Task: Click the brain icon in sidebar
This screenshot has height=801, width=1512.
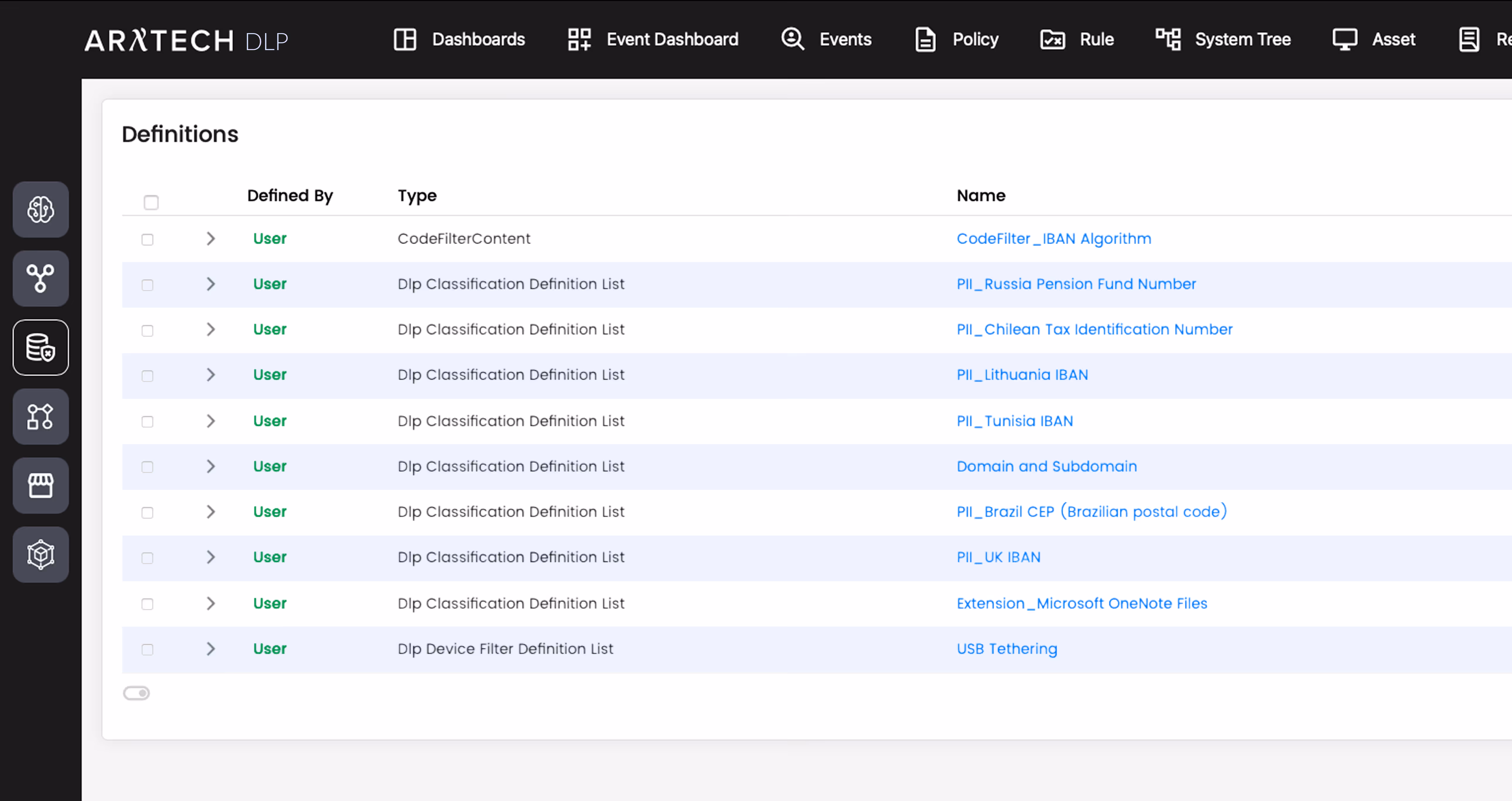Action: 40,209
